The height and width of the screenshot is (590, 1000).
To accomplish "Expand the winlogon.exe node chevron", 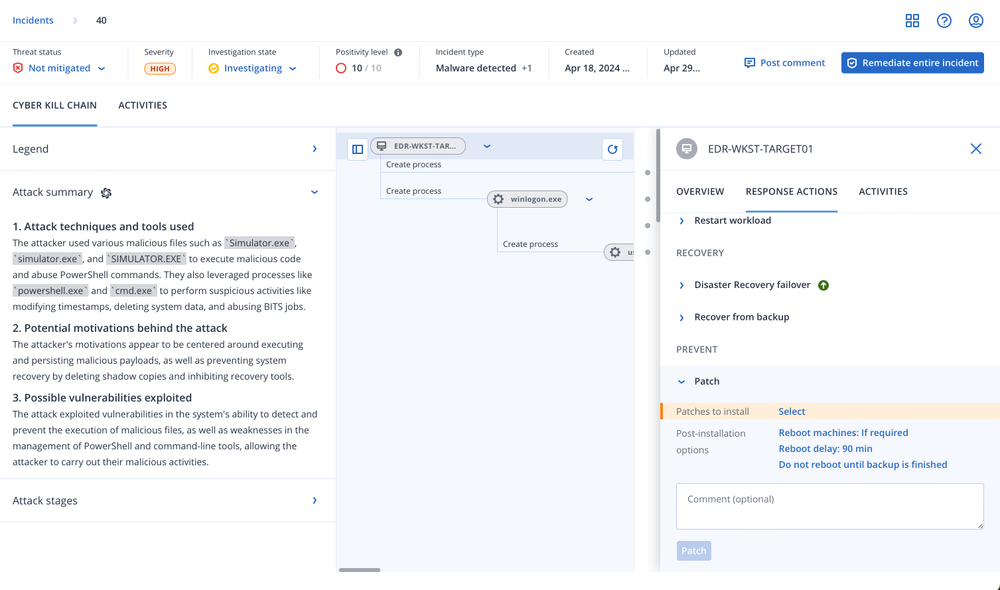I will [589, 199].
